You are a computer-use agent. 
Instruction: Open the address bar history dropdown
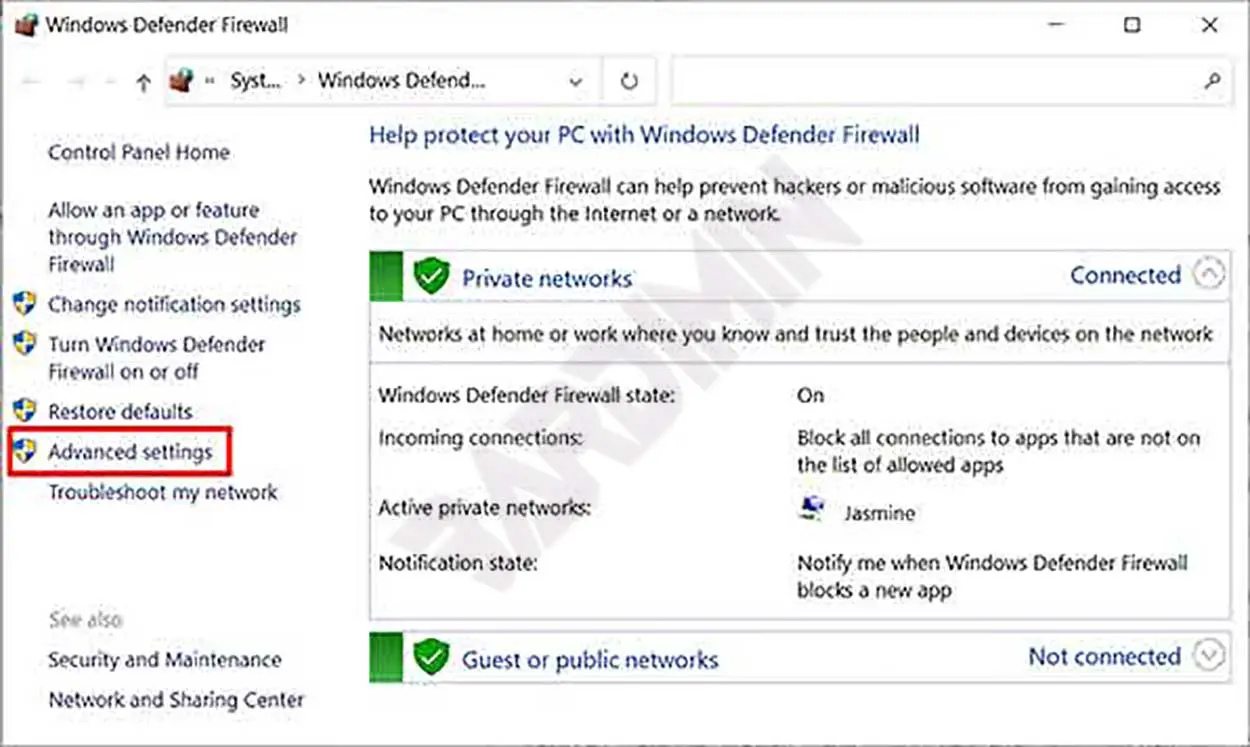(576, 82)
